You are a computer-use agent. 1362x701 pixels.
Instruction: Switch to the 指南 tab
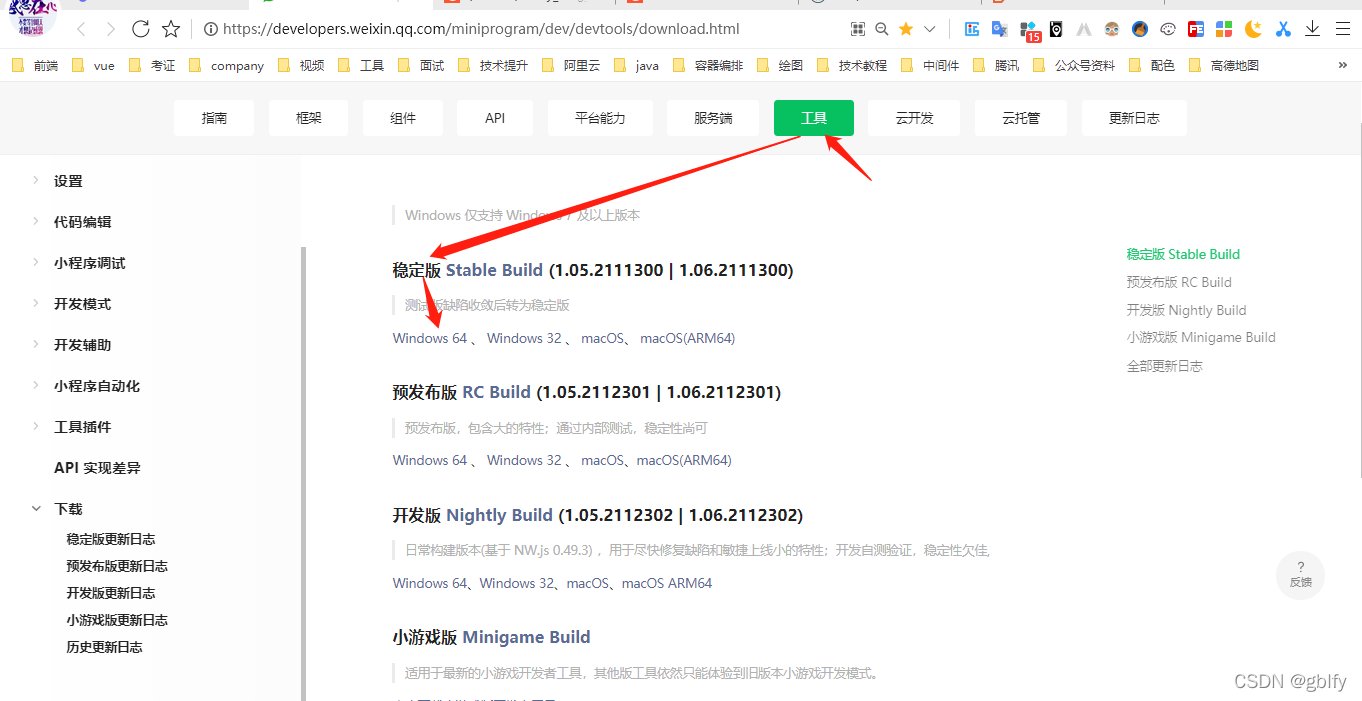coord(214,118)
